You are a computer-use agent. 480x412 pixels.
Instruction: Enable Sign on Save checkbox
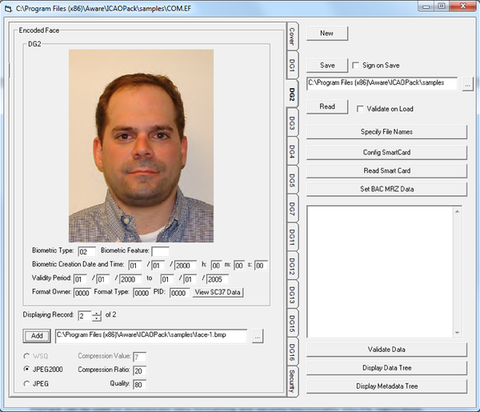(356, 65)
